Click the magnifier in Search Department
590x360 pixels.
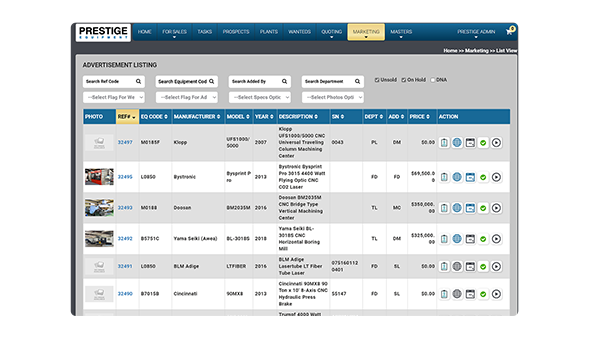click(x=357, y=81)
